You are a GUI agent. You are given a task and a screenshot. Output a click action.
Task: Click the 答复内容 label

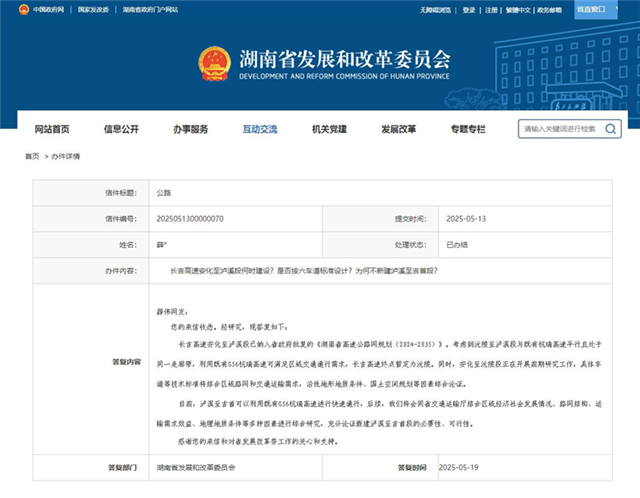(127, 362)
